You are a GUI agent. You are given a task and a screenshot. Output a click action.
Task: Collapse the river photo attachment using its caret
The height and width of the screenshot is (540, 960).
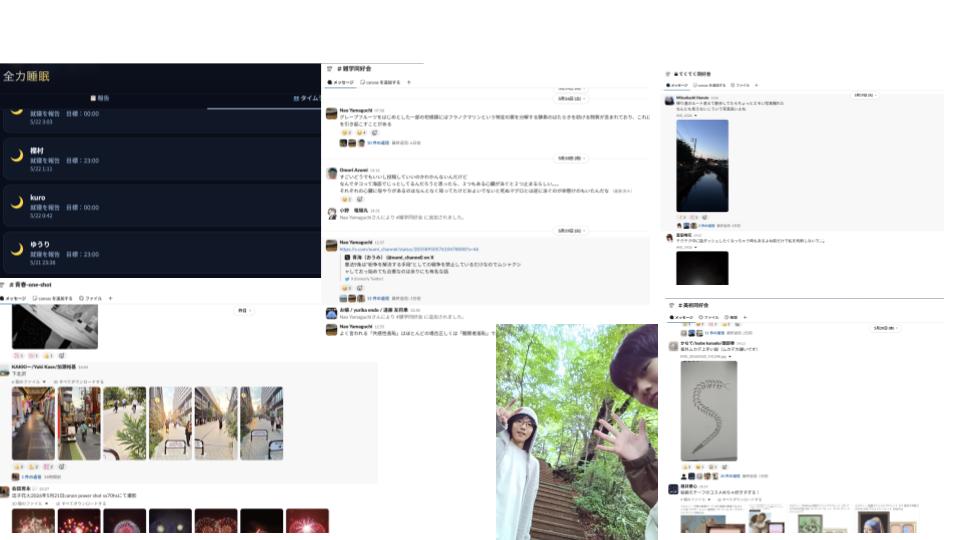coord(696,116)
